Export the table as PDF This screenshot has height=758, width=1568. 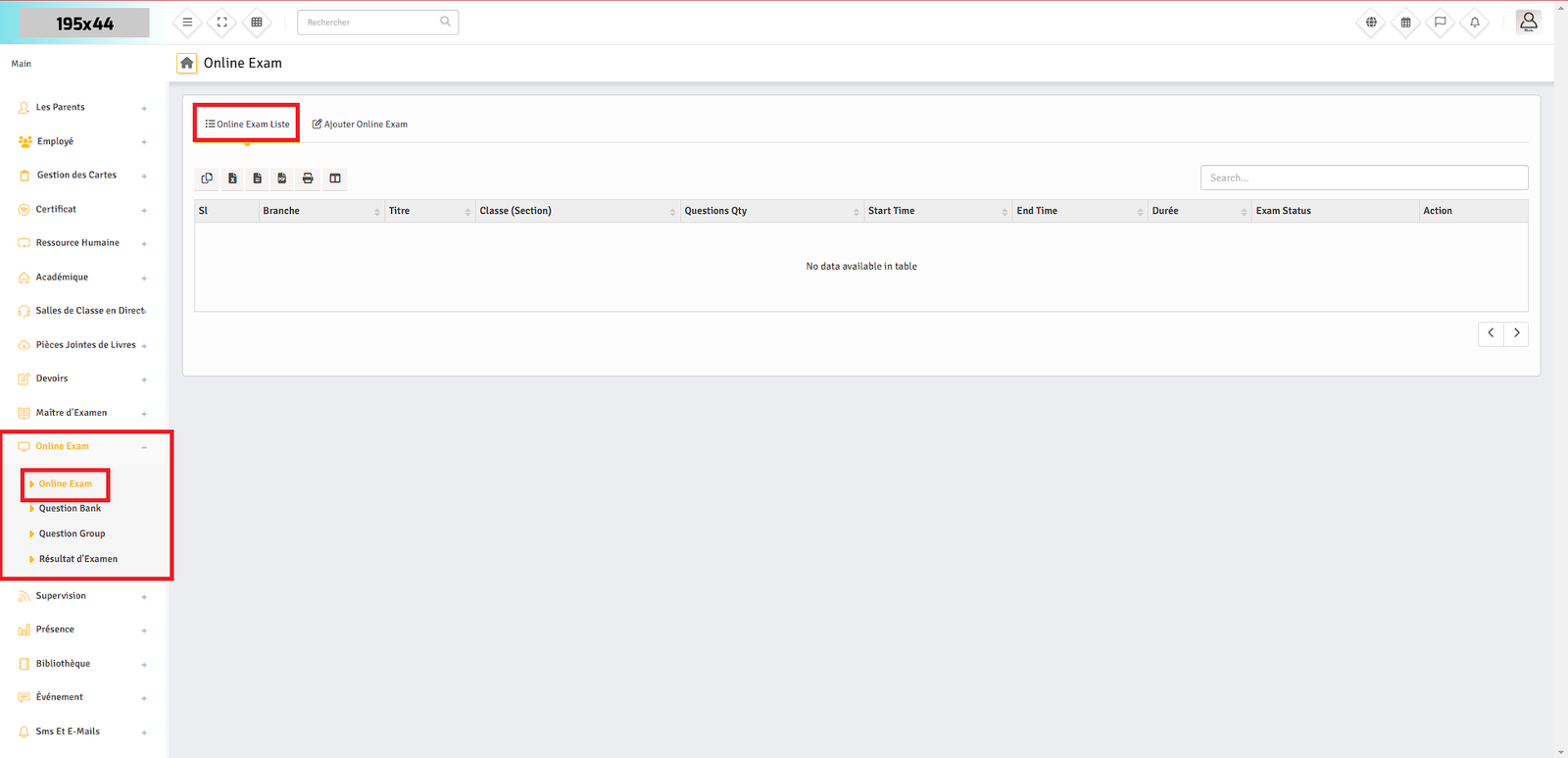282,178
